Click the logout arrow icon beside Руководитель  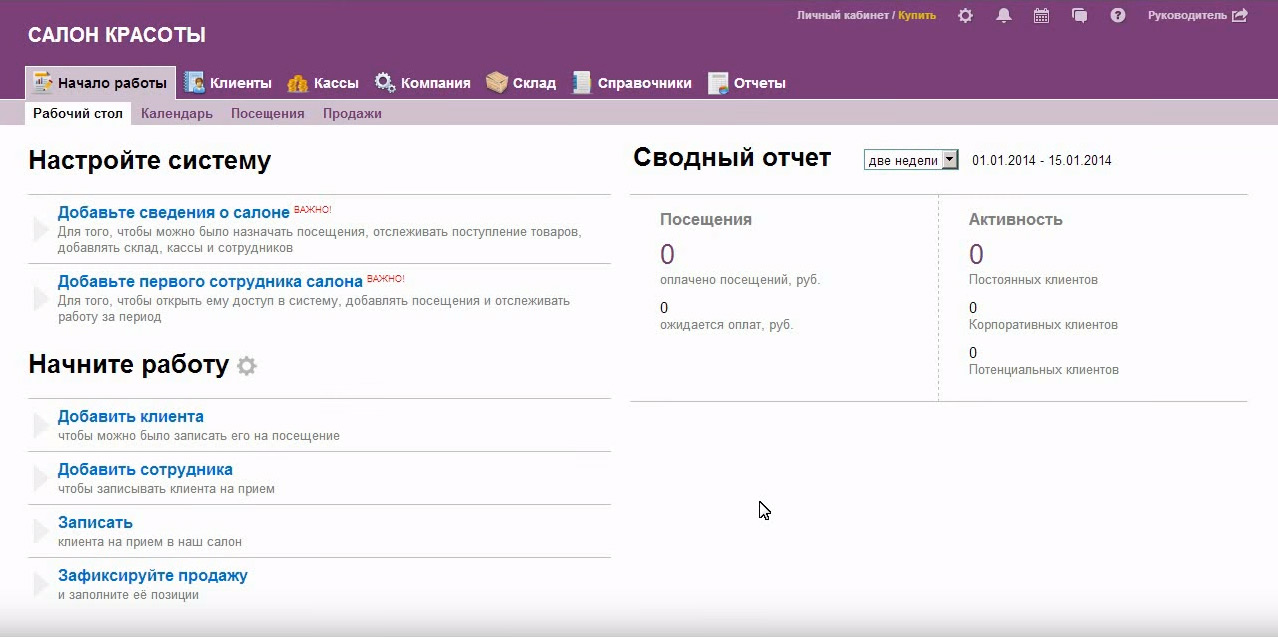(1240, 16)
